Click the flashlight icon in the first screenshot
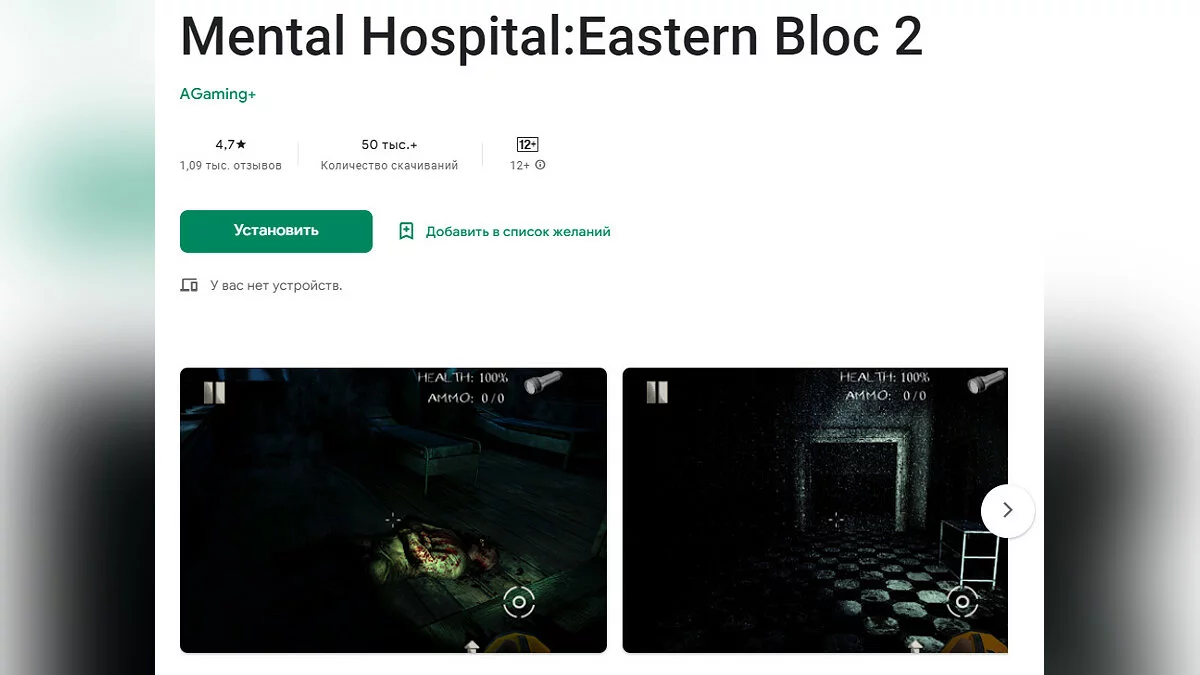1200x675 pixels. 544,383
